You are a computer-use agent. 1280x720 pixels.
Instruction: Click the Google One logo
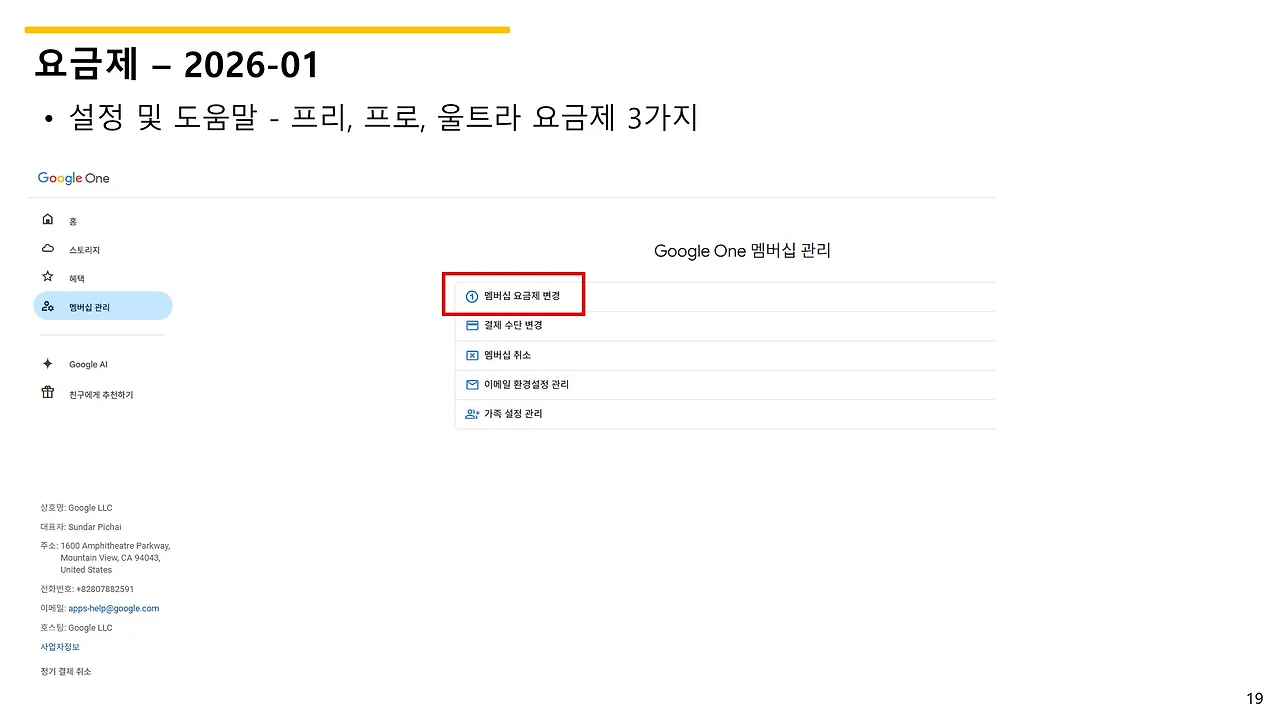(x=73, y=178)
